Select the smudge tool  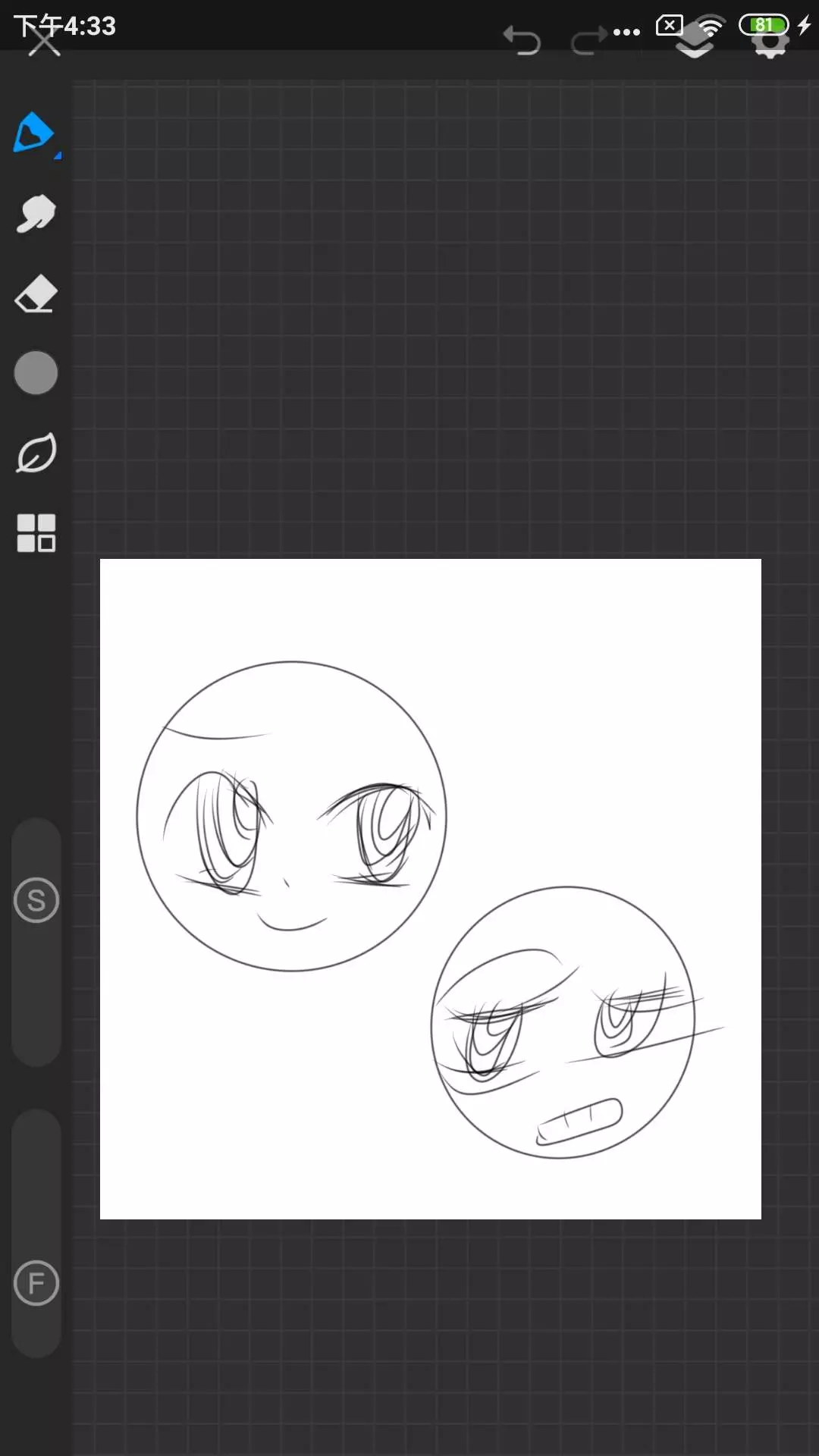36,214
